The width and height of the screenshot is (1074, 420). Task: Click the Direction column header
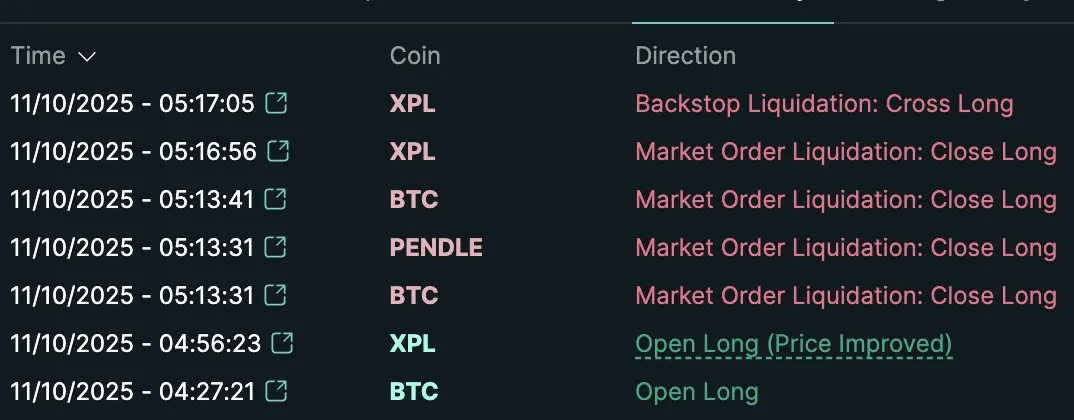(x=686, y=55)
